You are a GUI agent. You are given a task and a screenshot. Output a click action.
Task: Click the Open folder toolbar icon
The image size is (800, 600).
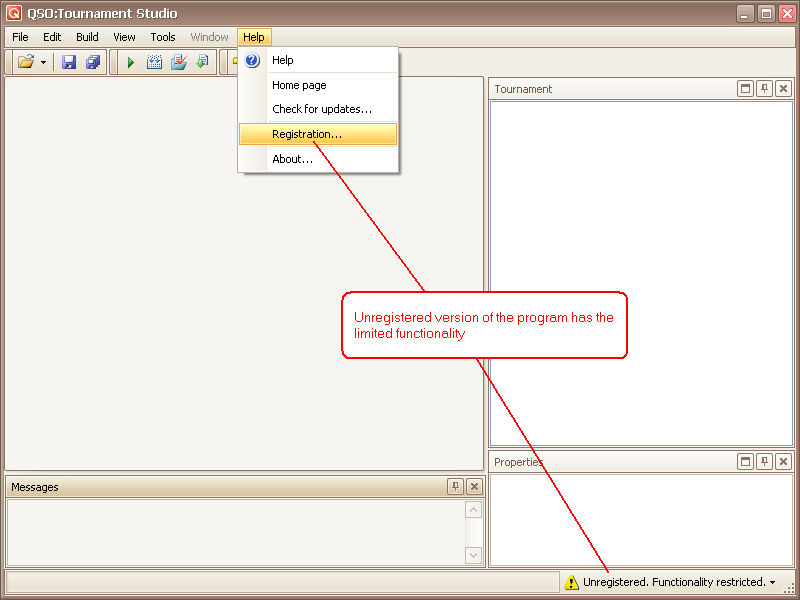point(26,62)
